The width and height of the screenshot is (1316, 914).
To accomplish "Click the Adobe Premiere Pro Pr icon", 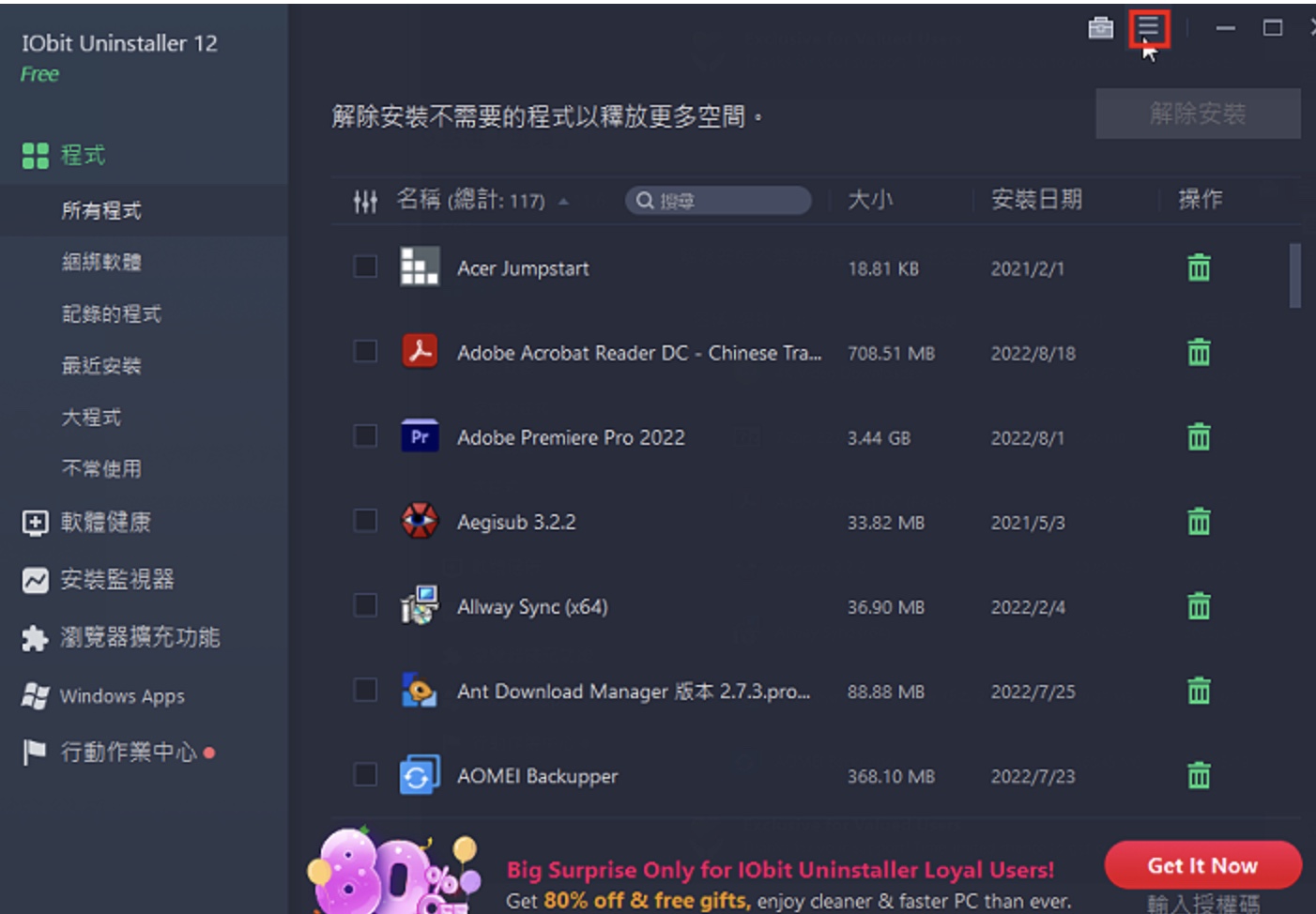I will 420,436.
